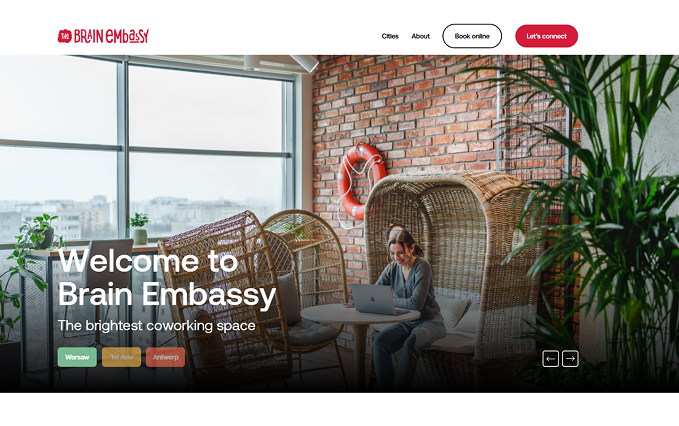The image size is (679, 426).
Task: Click the Book online button
Action: 472,36
